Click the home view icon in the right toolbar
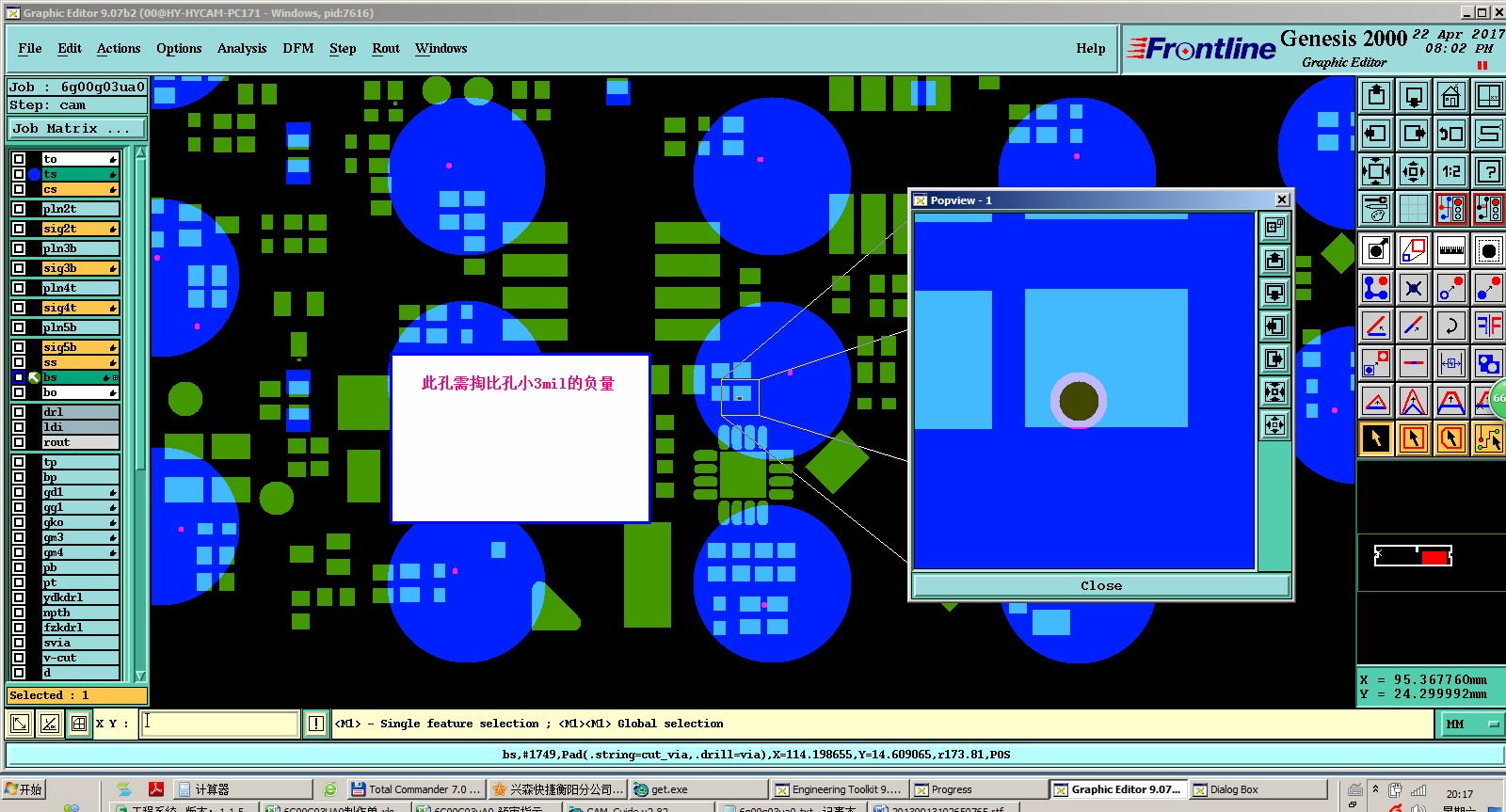Image resolution: width=1506 pixels, height=812 pixels. point(1450,96)
